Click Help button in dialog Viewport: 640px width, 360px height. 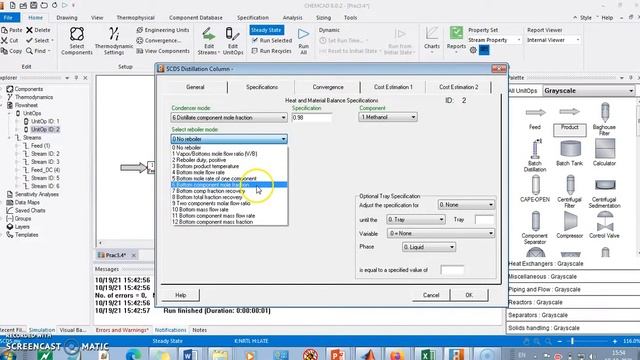pyautogui.click(x=180, y=295)
